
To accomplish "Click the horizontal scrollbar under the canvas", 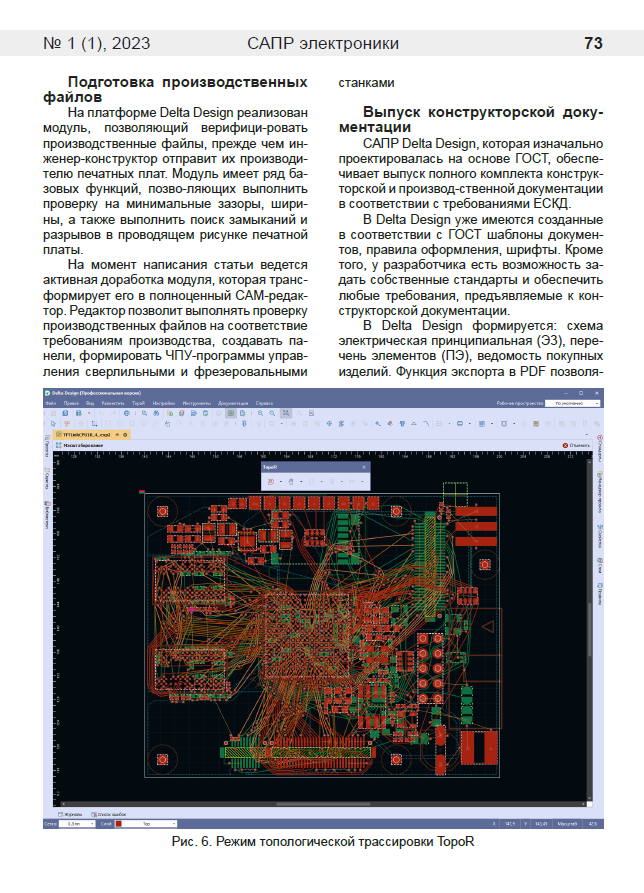I will (323, 804).
